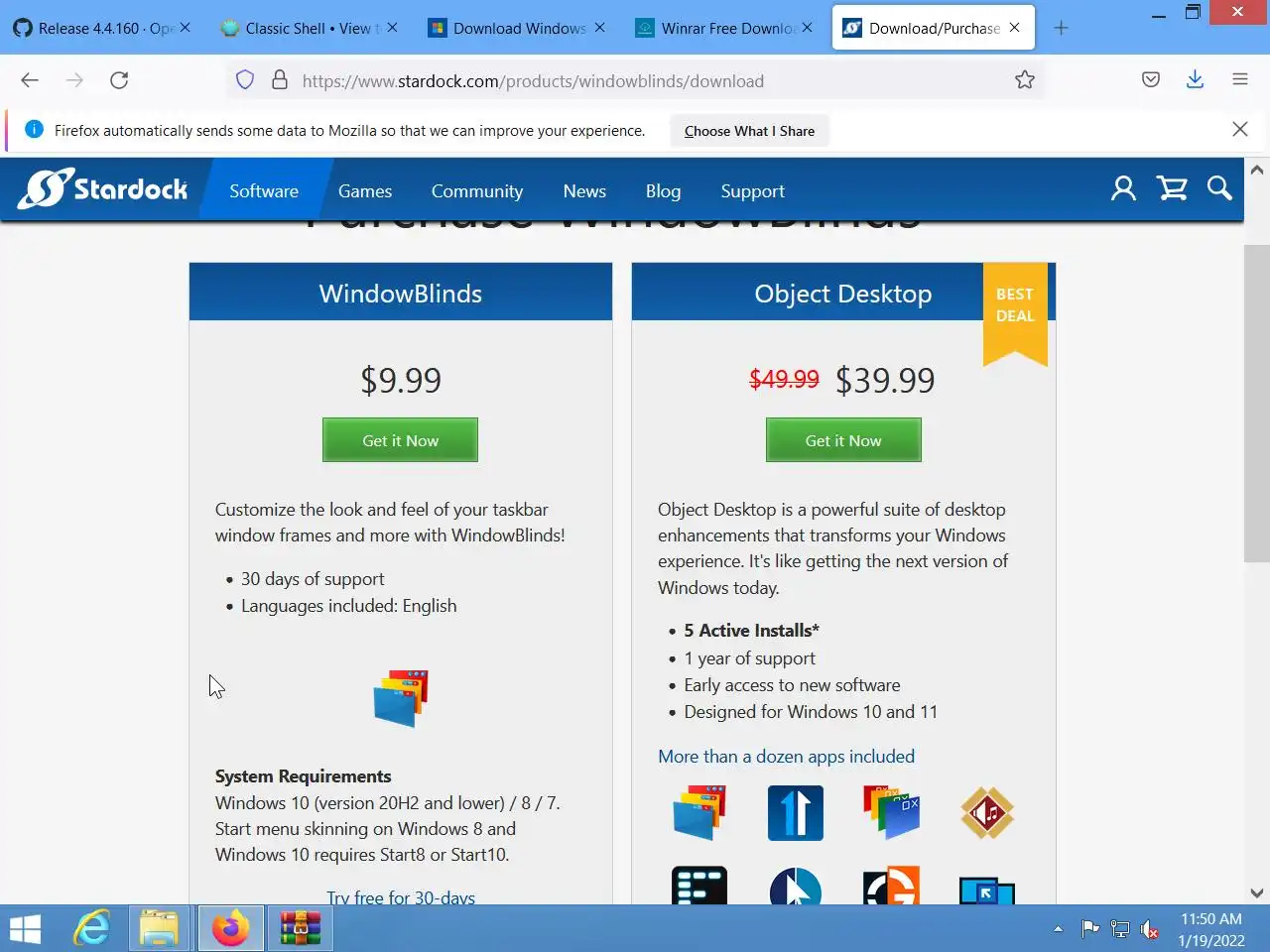Launch WinRAR from the taskbar
The image size is (1270, 952).
pos(300,929)
